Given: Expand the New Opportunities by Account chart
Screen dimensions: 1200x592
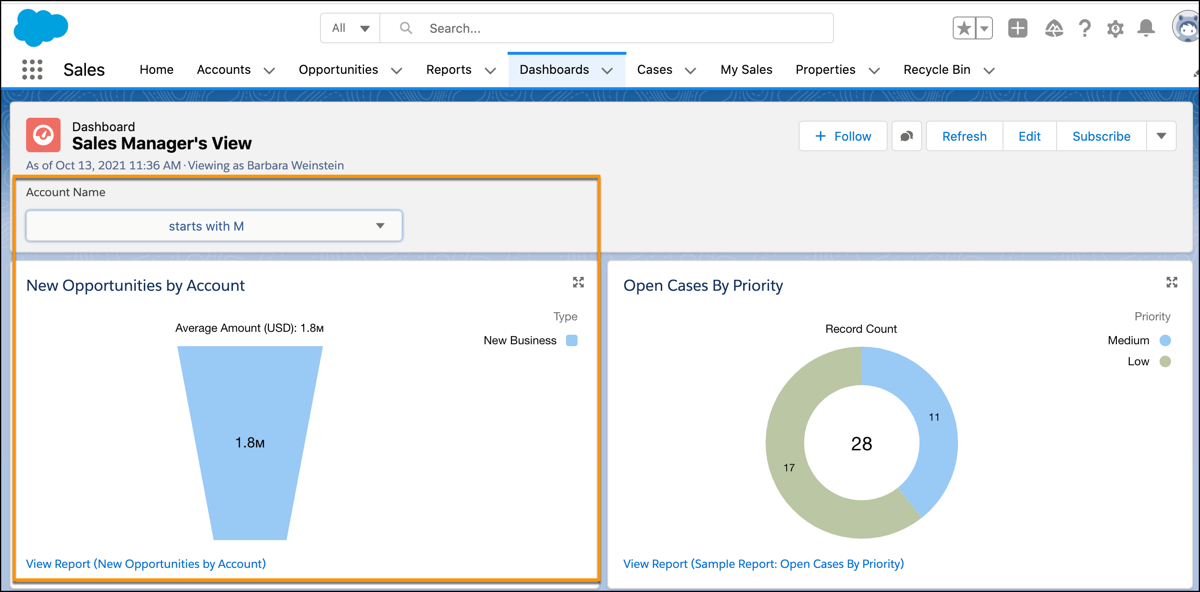Looking at the screenshot, I should point(578,283).
